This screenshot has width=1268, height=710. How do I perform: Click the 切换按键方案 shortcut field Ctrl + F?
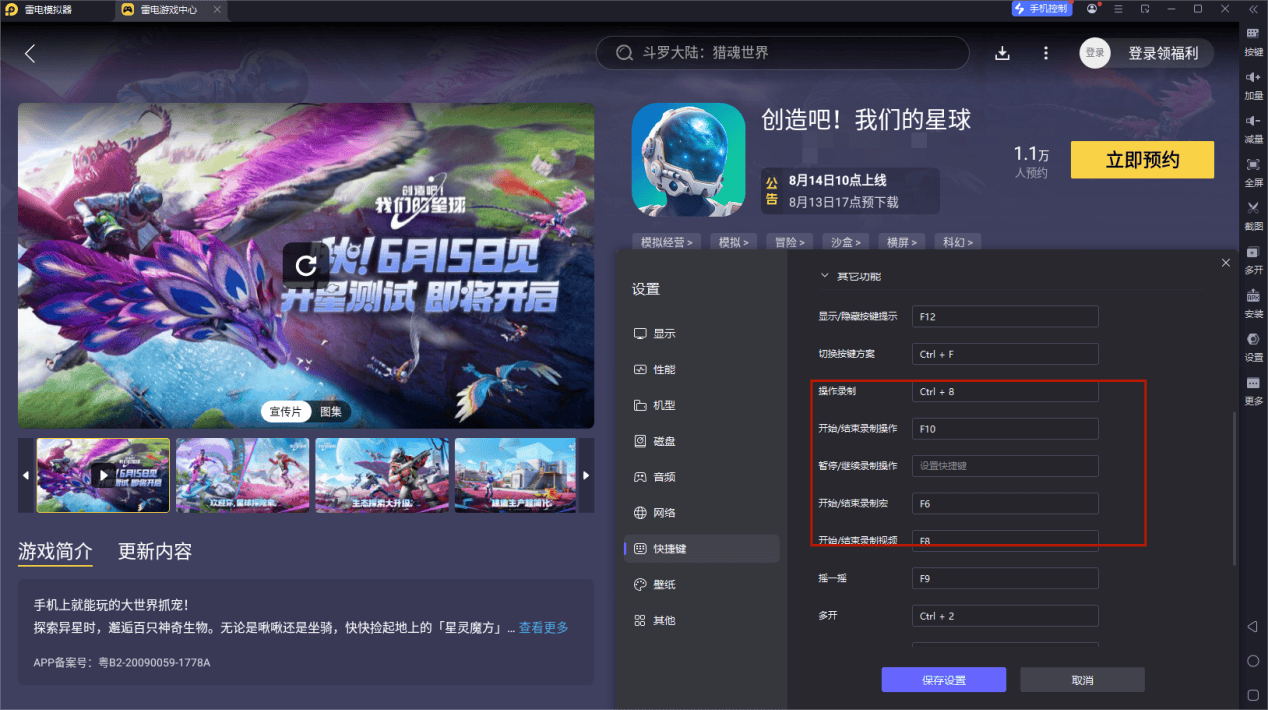point(1005,354)
